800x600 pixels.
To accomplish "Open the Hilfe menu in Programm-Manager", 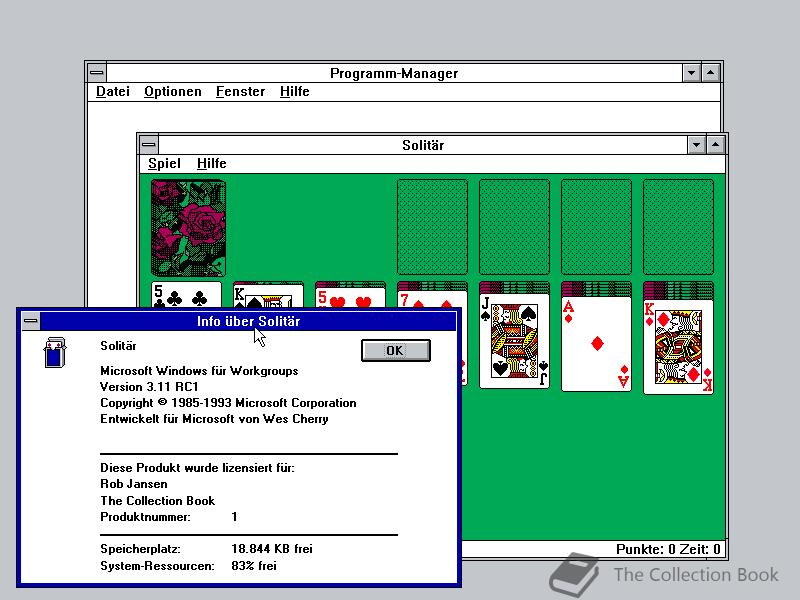I will 294,92.
